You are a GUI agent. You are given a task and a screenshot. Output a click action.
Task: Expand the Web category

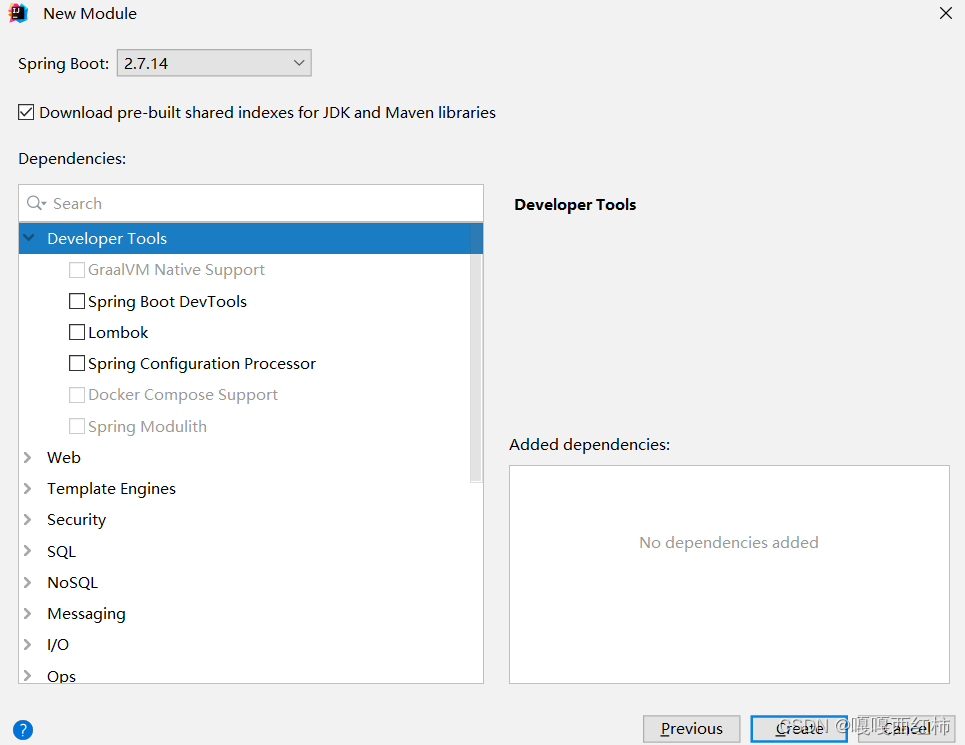(28, 457)
